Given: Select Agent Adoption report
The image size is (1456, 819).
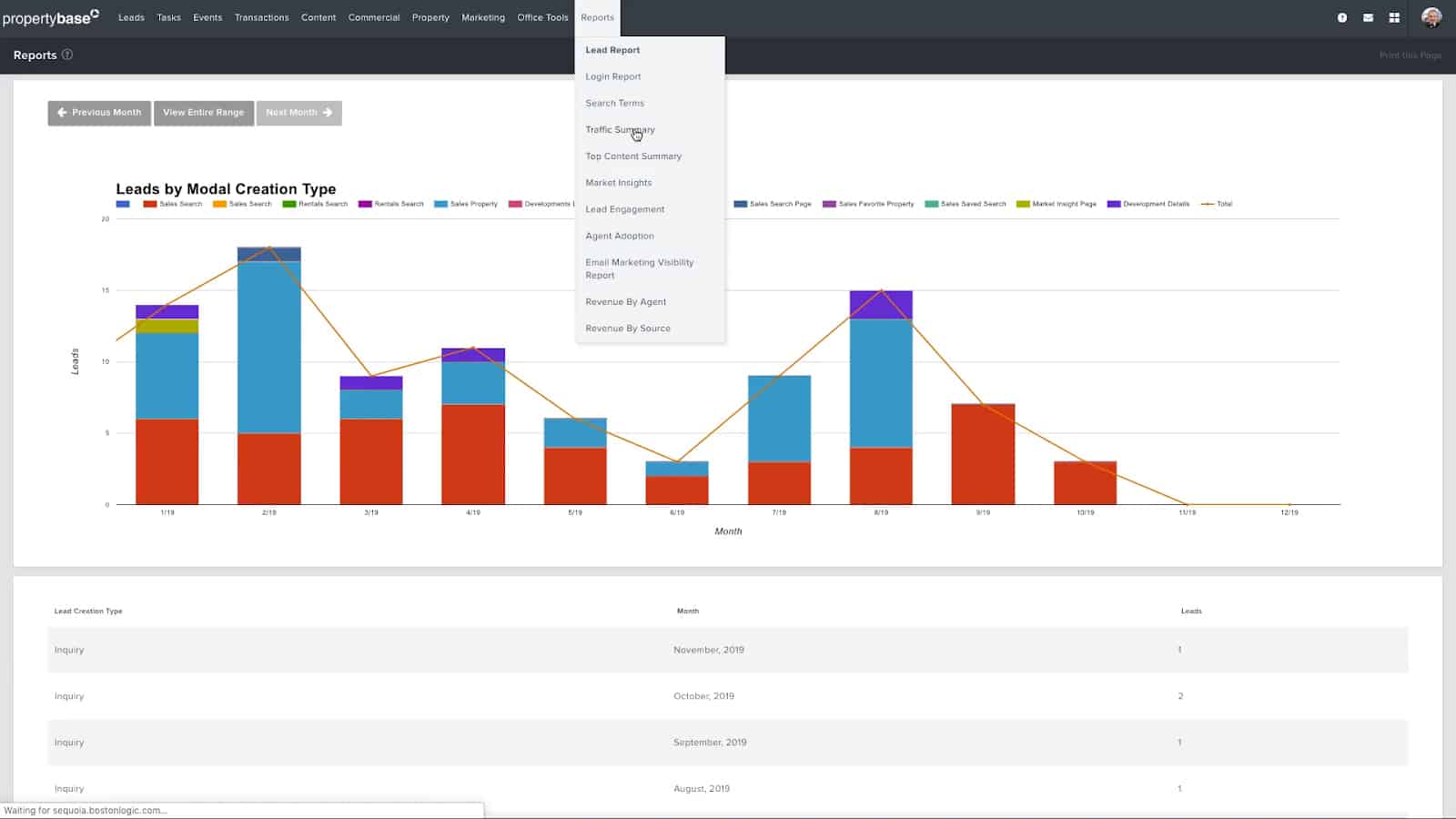Looking at the screenshot, I should tap(620, 236).
